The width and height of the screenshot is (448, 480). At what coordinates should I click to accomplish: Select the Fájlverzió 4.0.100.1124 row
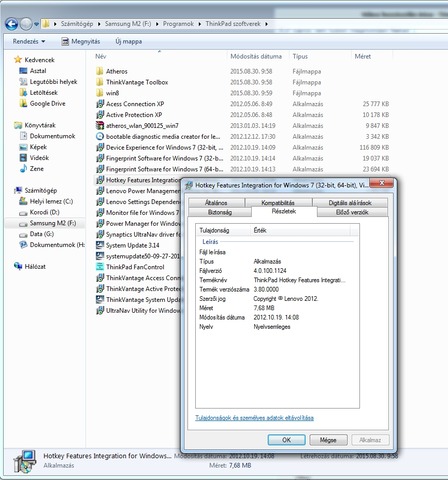coord(277,271)
